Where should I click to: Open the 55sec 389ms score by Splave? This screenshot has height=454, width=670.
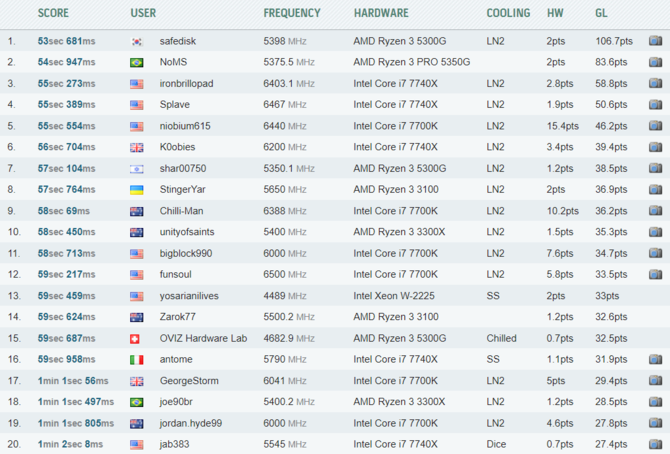coord(66,104)
